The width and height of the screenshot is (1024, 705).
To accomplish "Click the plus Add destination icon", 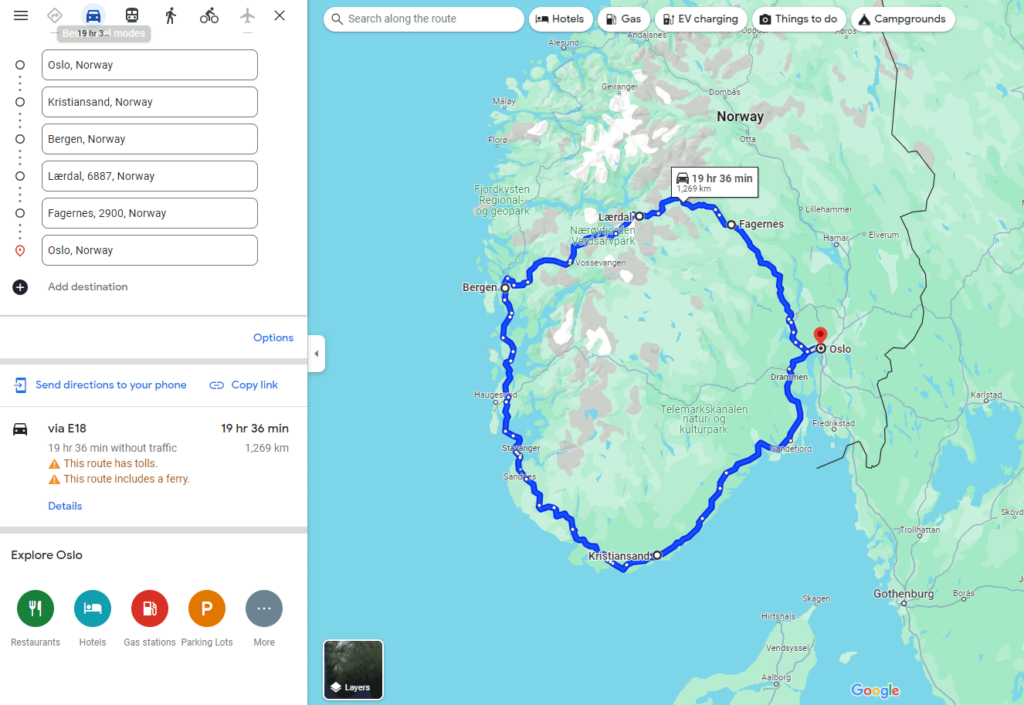I will click(x=20, y=287).
